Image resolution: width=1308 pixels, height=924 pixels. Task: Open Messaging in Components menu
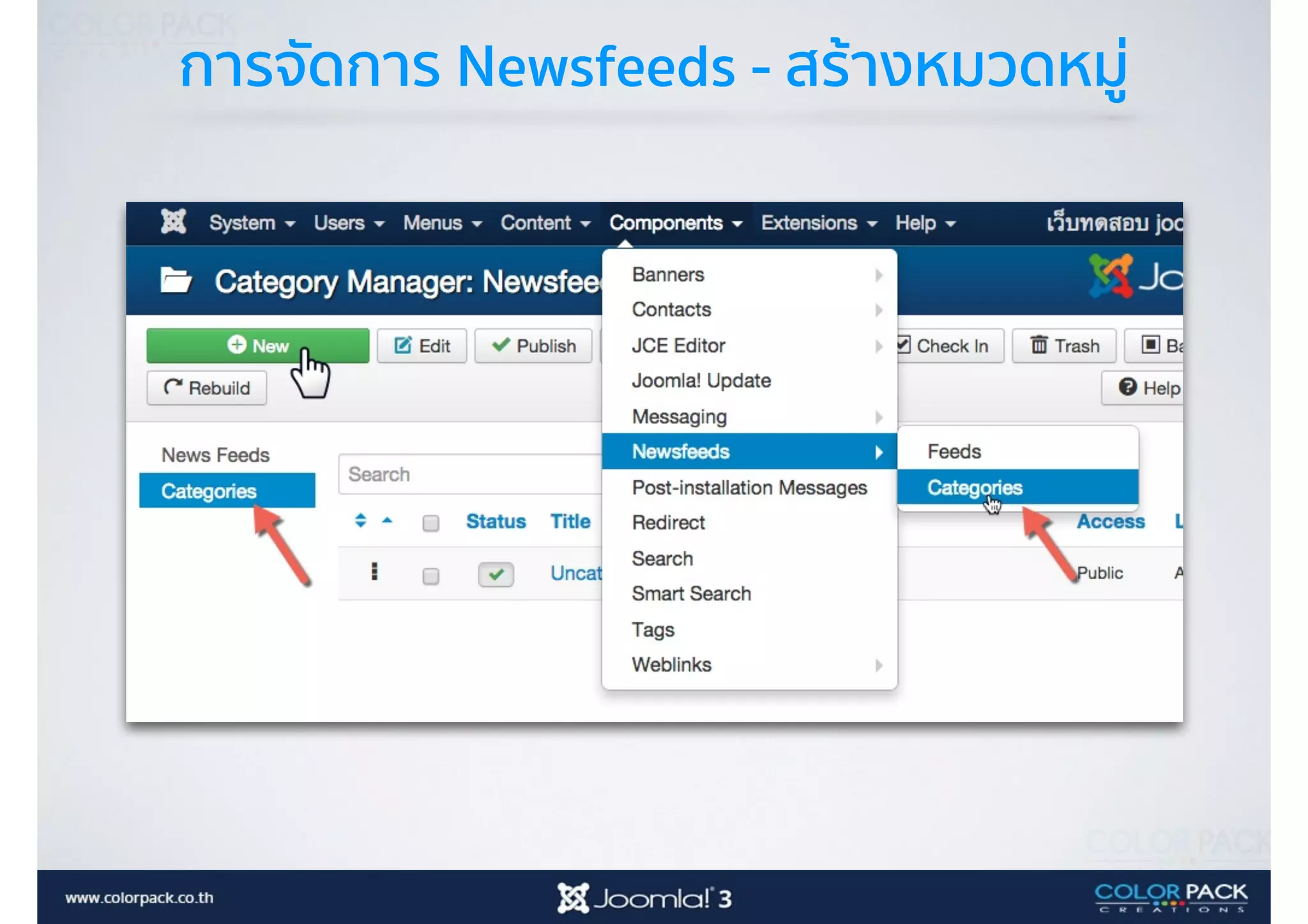[750, 416]
